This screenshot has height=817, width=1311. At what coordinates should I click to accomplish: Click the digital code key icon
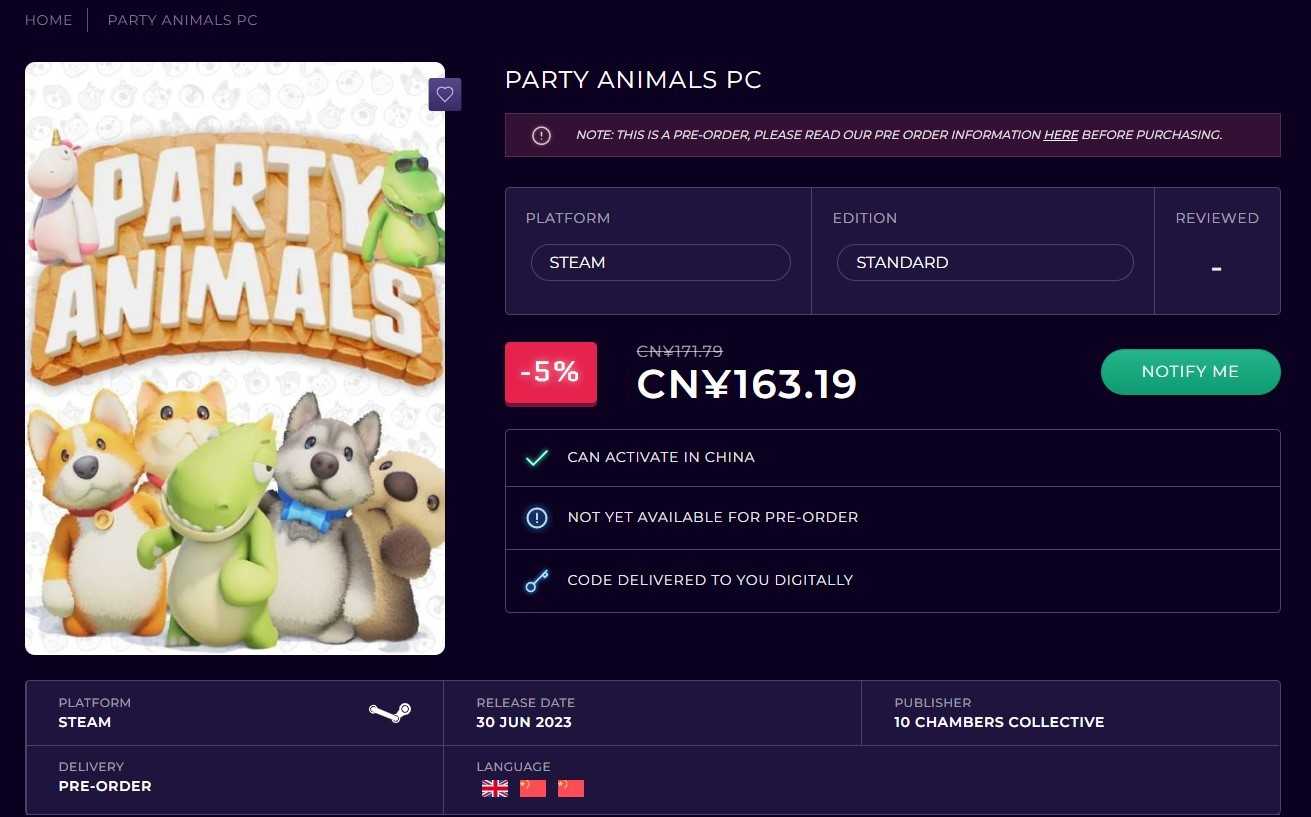pos(537,580)
